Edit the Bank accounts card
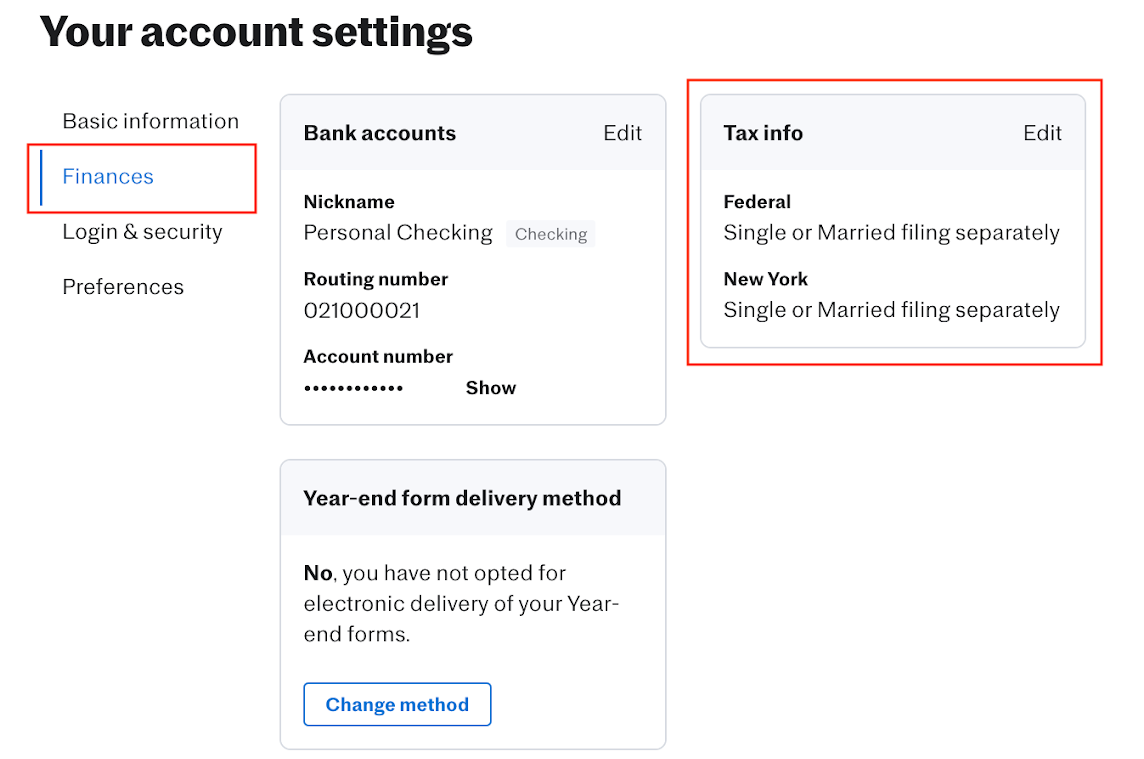This screenshot has height=759, width=1144. coord(622,133)
